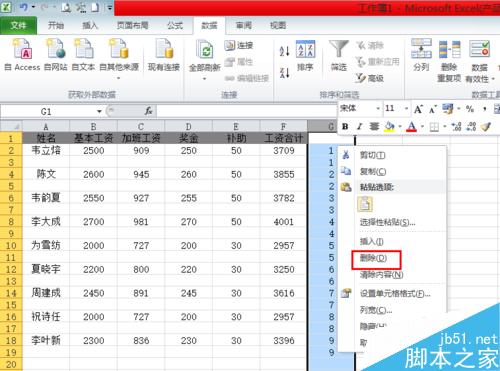Switch to the Page Layout tab
The height and width of the screenshot is (371, 500).
pos(132,25)
